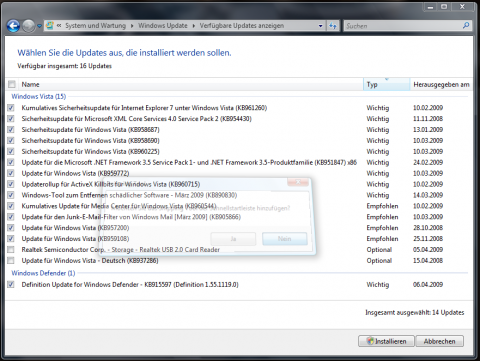Open the recent pages dropdown arrow
Screen dimensions: 480x361
coord(39,26)
